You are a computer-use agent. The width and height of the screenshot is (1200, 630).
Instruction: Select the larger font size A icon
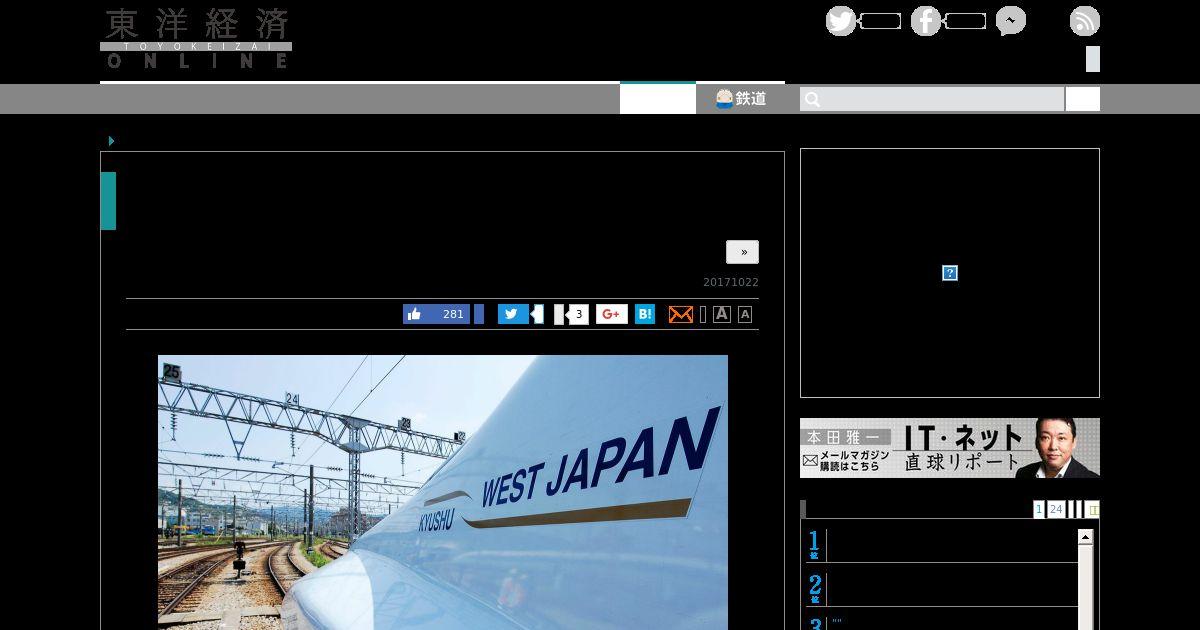click(x=721, y=314)
